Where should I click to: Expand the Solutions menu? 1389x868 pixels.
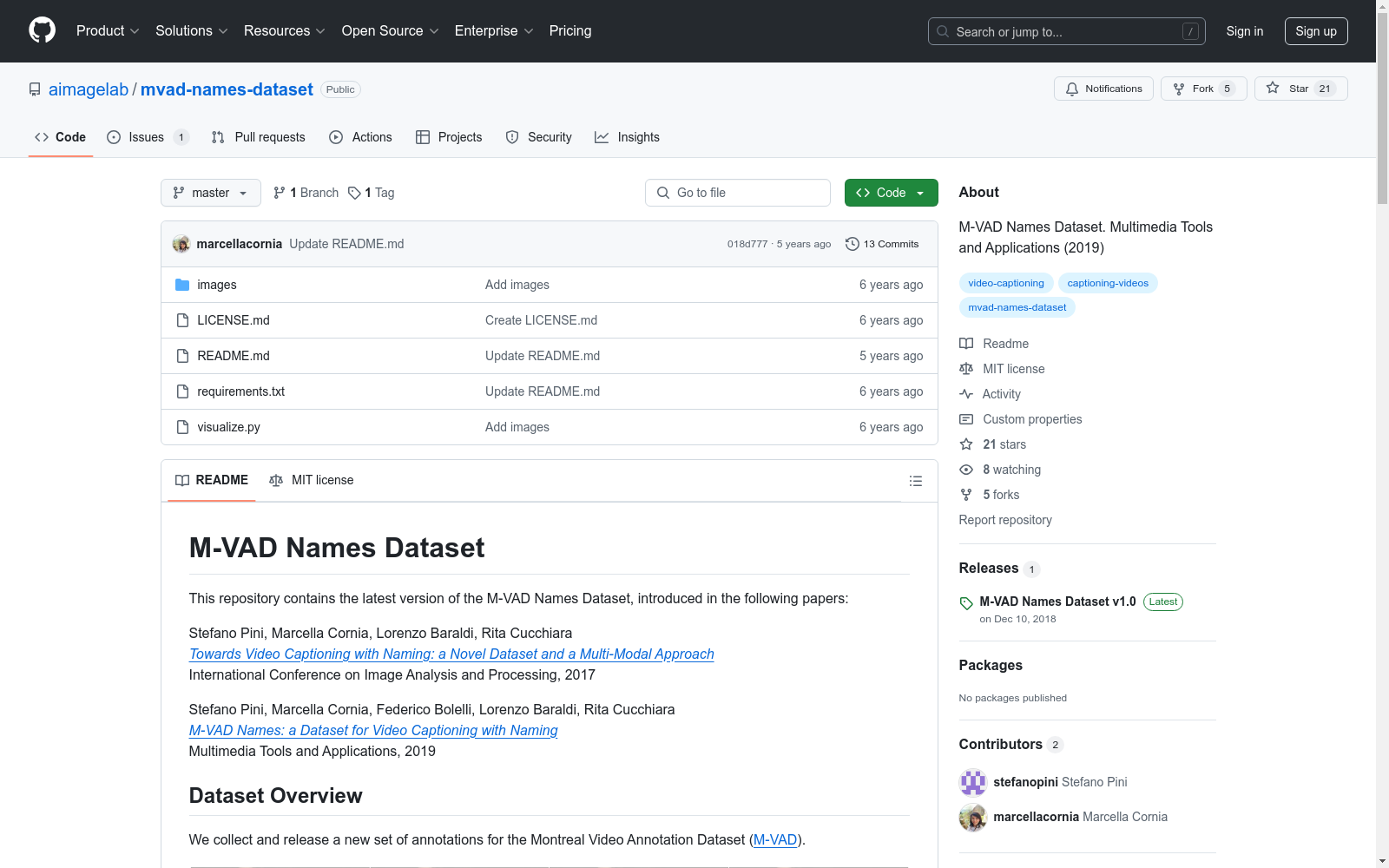coord(192,31)
